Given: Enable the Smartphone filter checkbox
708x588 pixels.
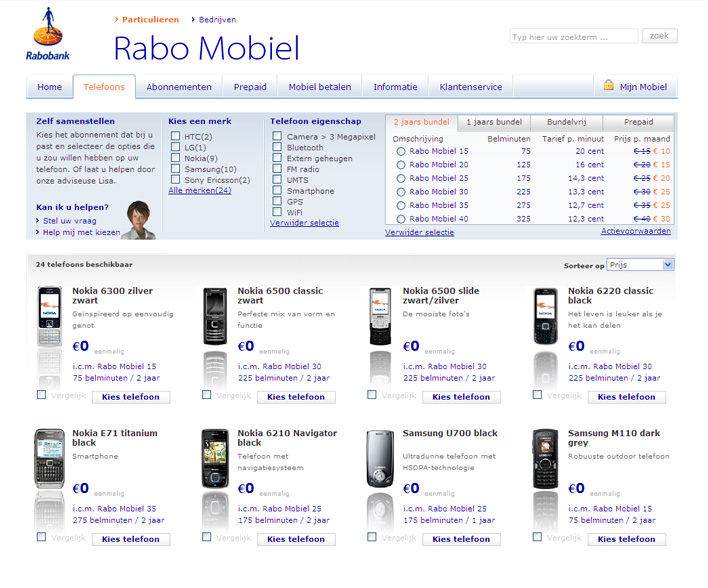Looking at the screenshot, I should 277,190.
